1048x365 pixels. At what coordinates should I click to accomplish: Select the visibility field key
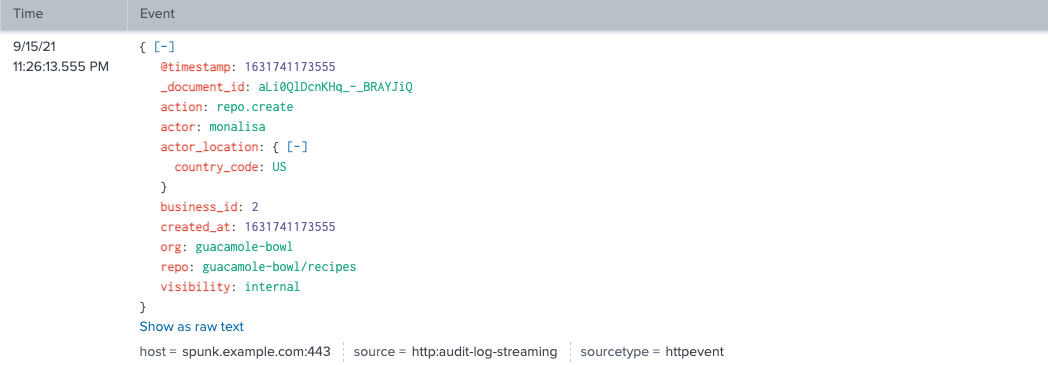pos(195,287)
